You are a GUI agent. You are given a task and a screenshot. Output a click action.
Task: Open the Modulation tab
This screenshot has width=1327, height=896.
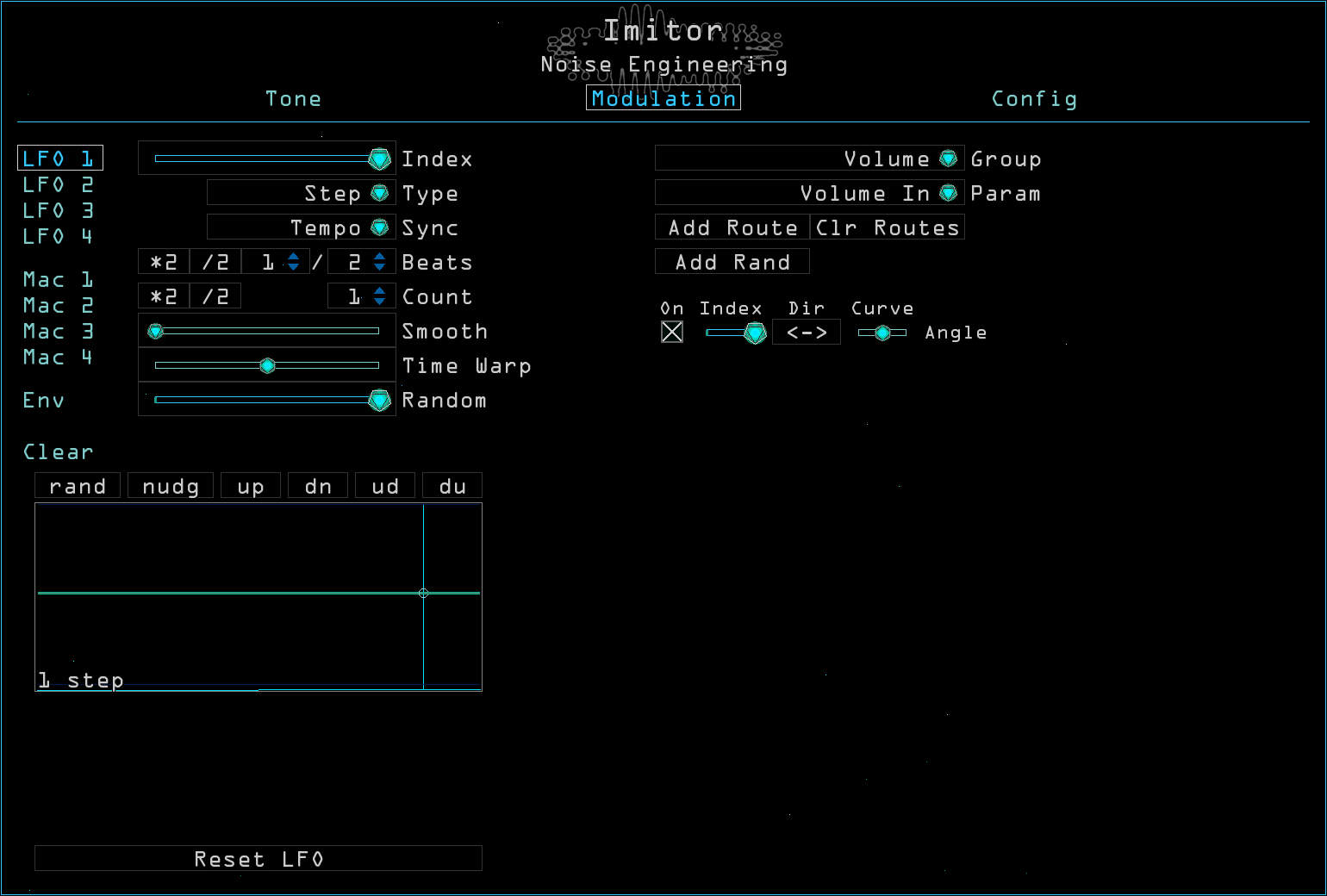click(663, 98)
